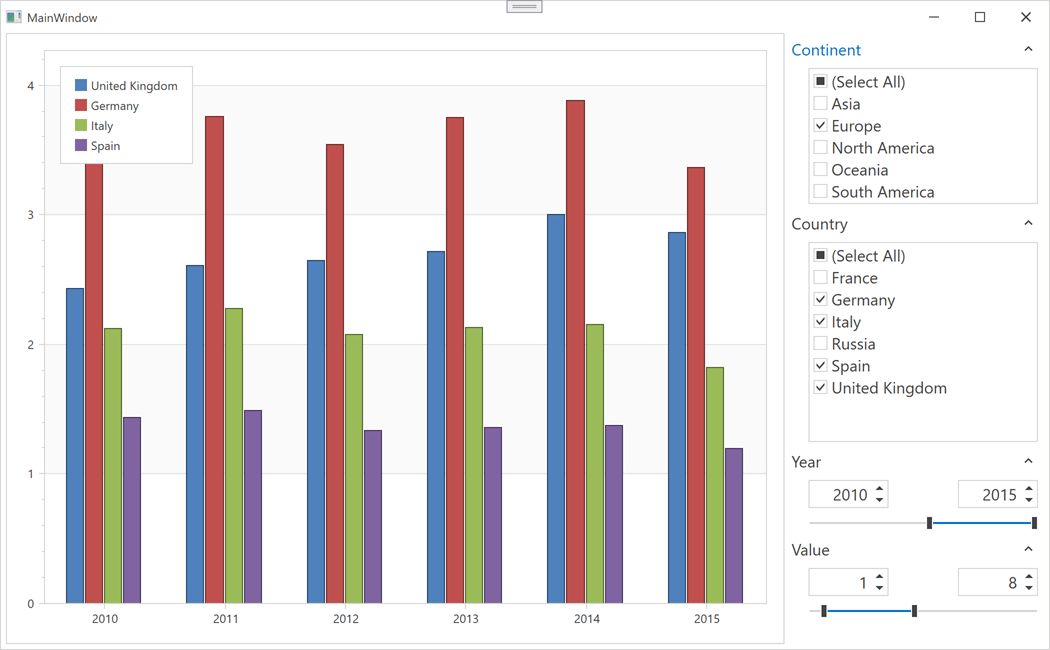Click the red Germany legend marker

81,105
